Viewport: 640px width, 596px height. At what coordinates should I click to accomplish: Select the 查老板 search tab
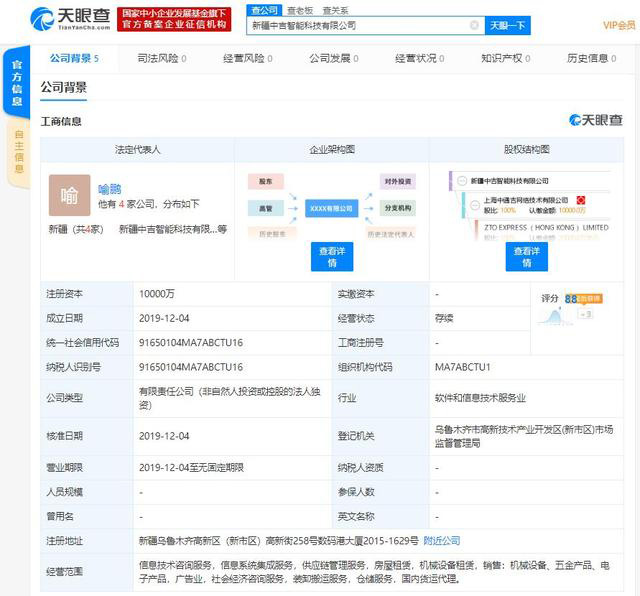coord(300,11)
